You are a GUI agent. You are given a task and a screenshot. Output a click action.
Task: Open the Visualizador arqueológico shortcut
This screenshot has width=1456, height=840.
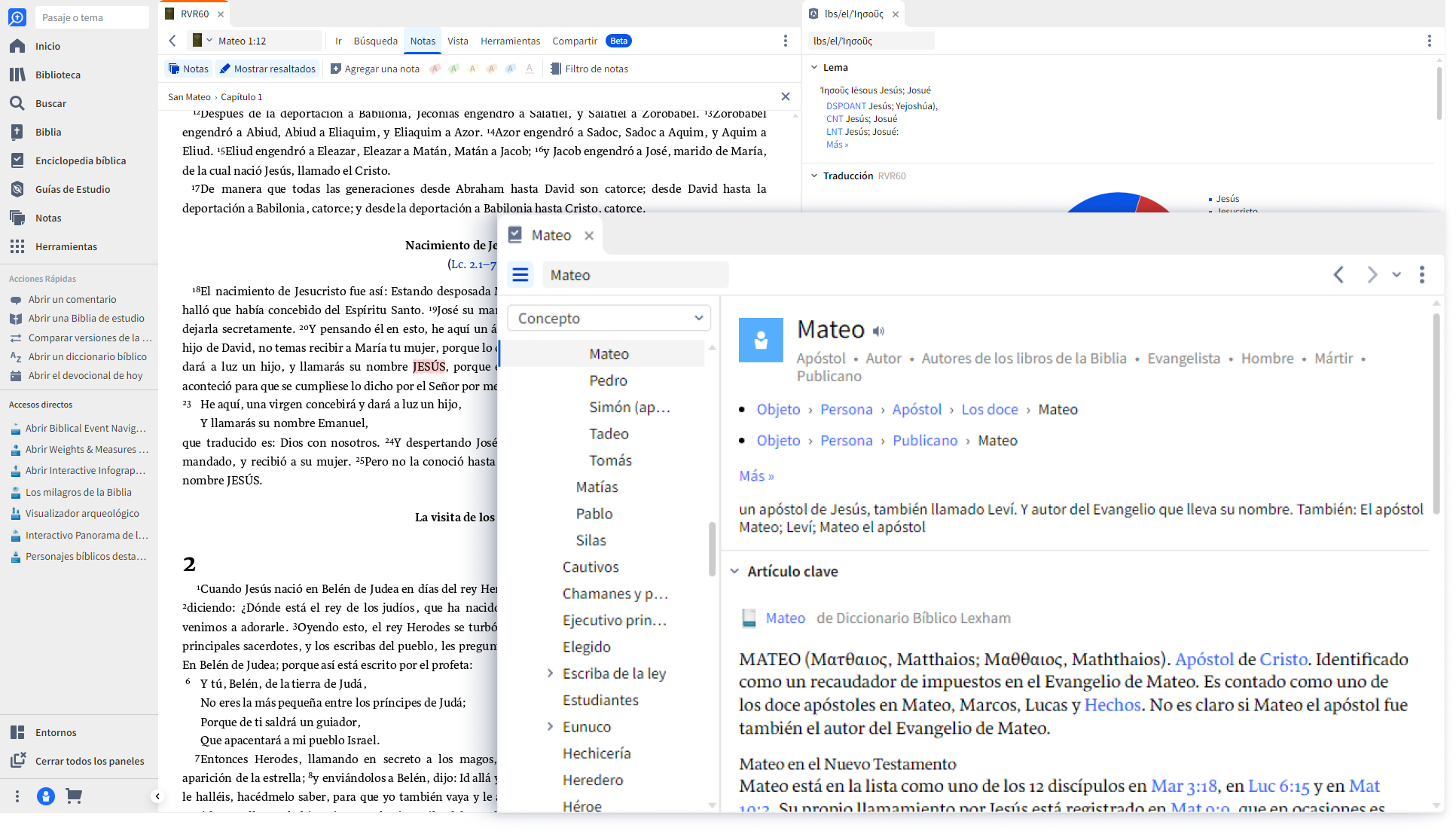tap(82, 513)
